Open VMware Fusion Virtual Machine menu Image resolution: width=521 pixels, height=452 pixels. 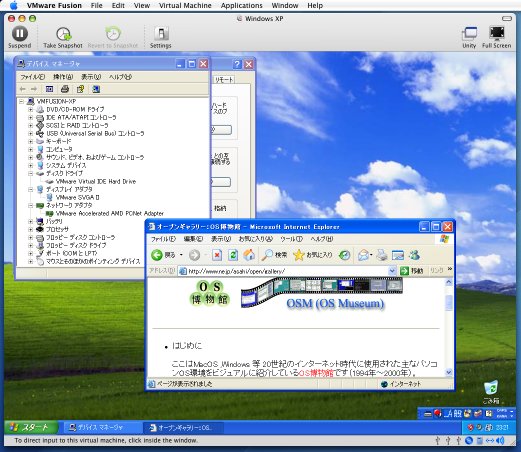pos(185,5)
